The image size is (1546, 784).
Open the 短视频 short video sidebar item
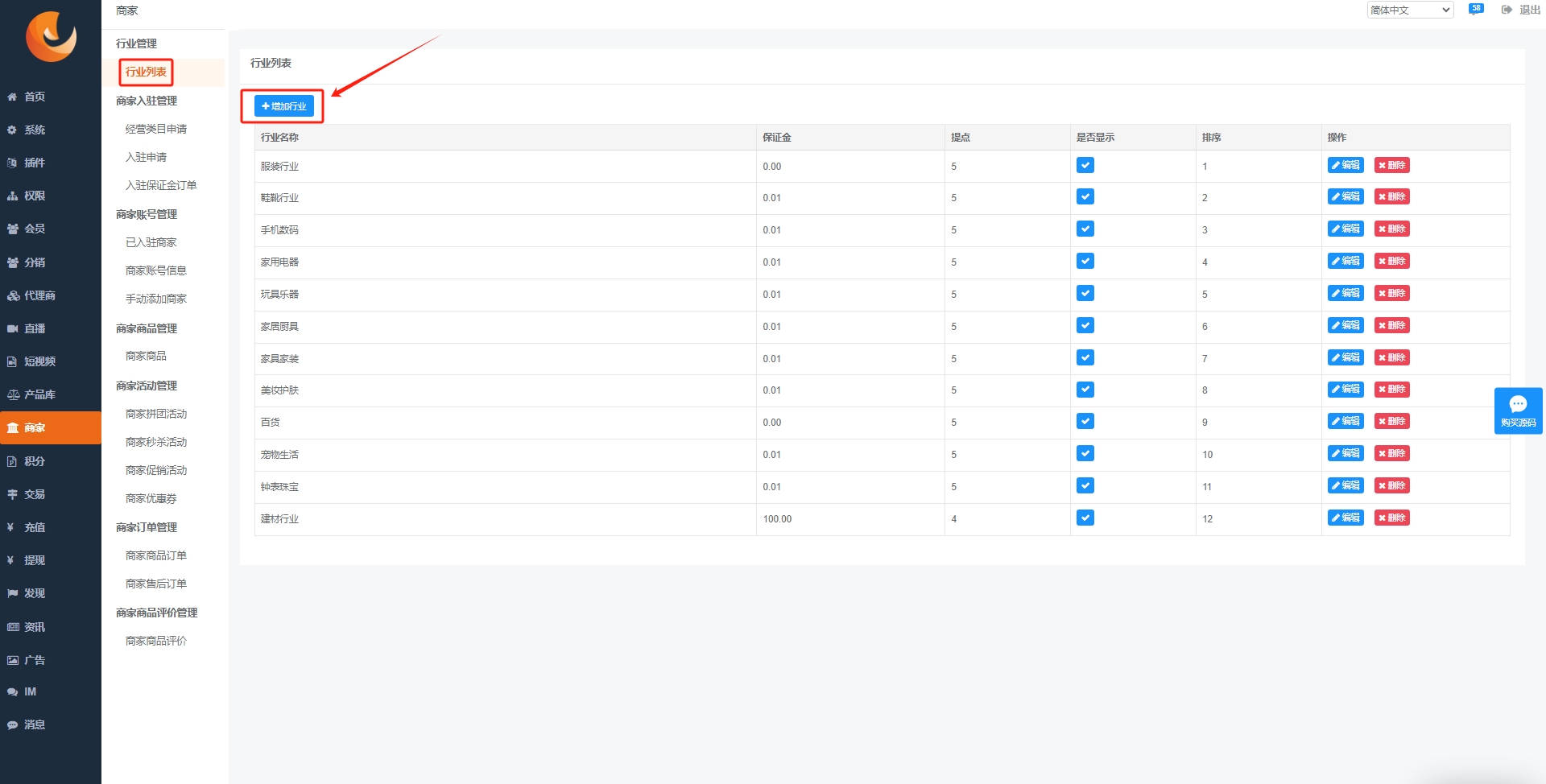tap(50, 361)
